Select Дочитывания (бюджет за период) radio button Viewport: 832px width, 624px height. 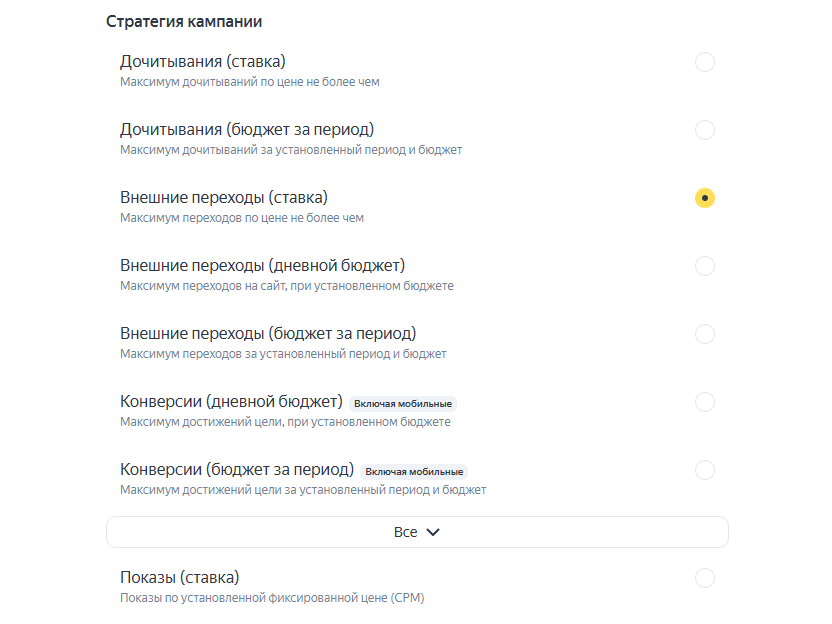click(705, 130)
